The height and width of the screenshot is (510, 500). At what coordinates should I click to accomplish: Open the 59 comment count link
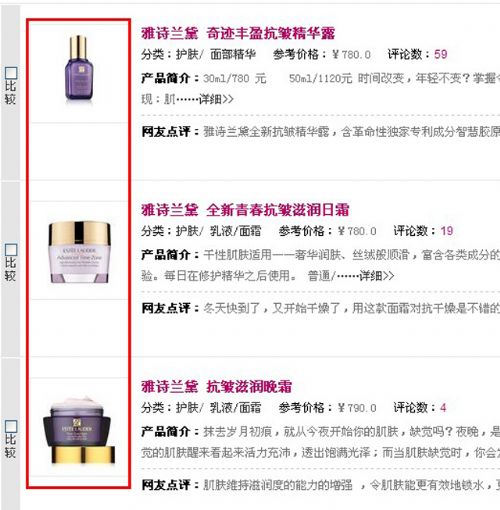tap(440, 54)
